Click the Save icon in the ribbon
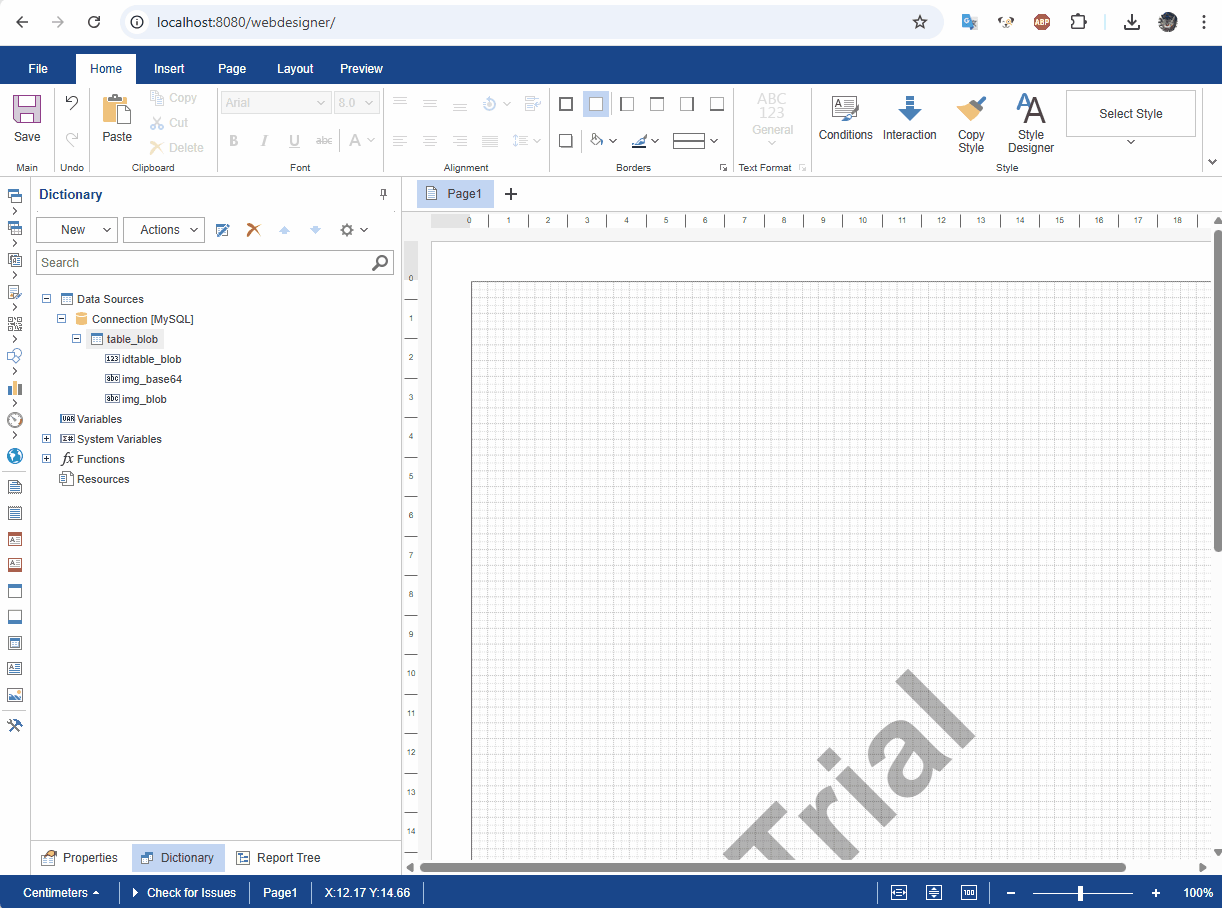The image size is (1222, 908). click(27, 110)
